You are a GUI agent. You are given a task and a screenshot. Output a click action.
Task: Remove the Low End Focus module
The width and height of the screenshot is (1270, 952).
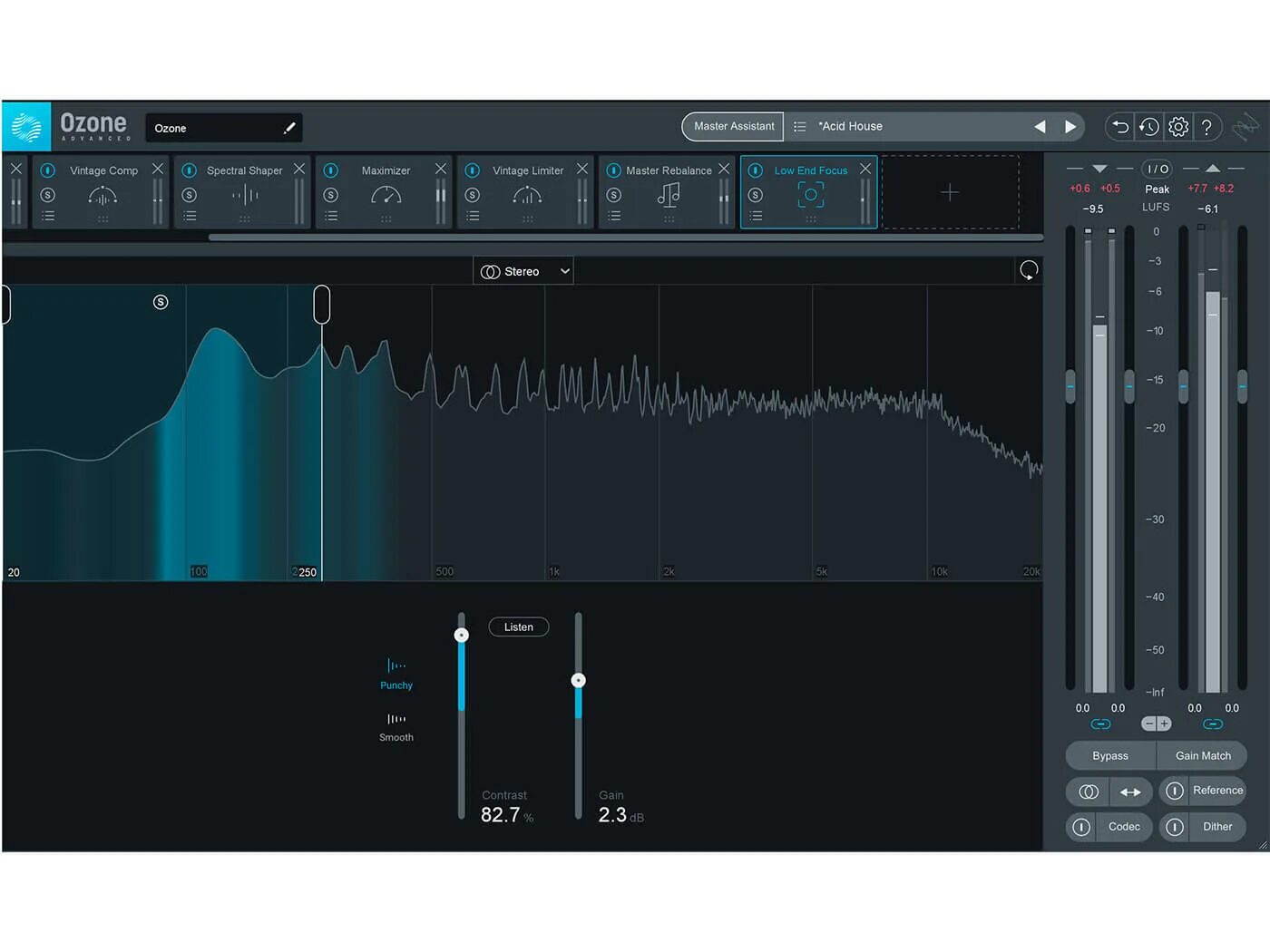(865, 169)
